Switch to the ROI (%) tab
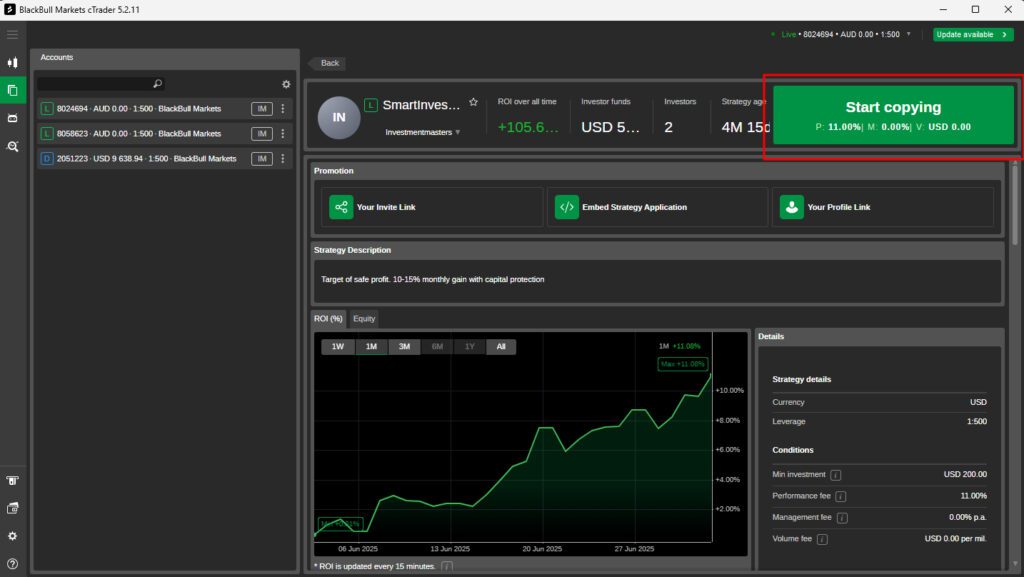Image resolution: width=1024 pixels, height=577 pixels. 328,319
